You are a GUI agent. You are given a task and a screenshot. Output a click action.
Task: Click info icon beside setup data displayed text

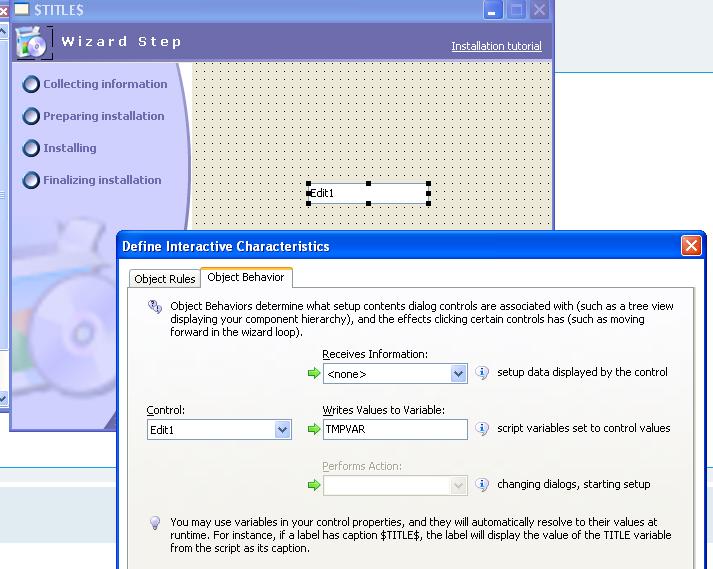tap(482, 373)
